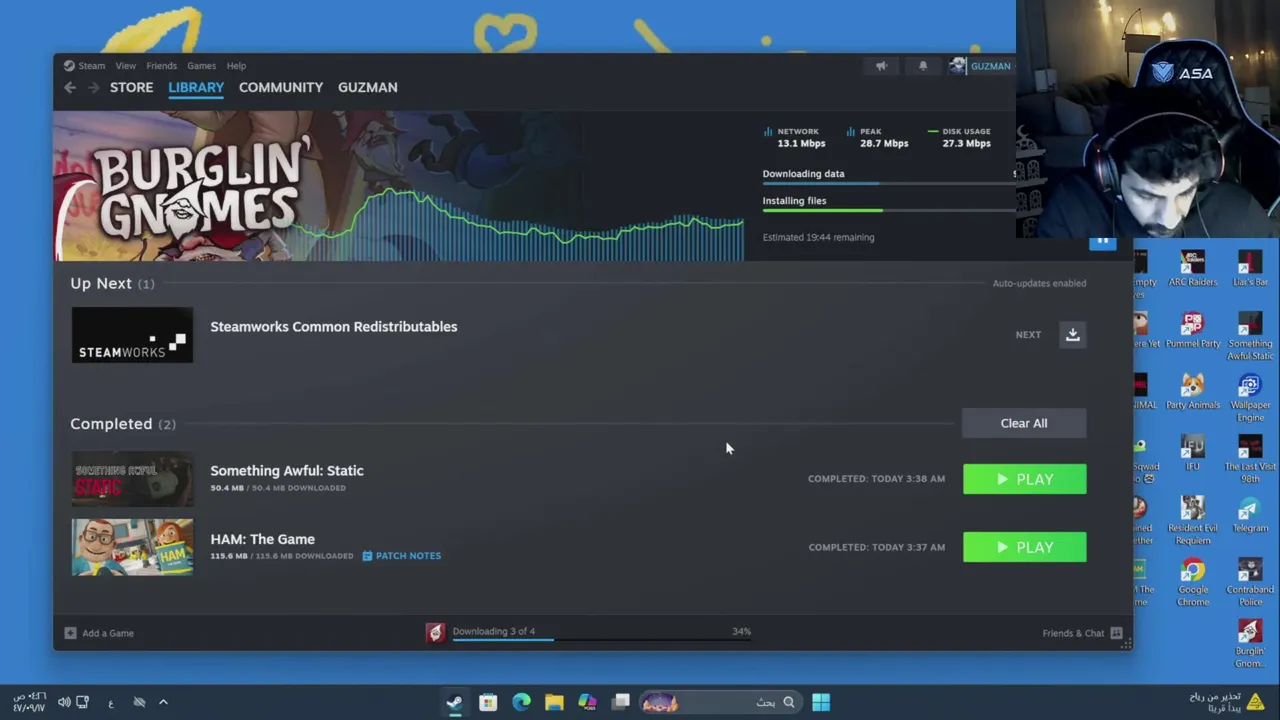Switch to the STORE tab

coord(131,88)
